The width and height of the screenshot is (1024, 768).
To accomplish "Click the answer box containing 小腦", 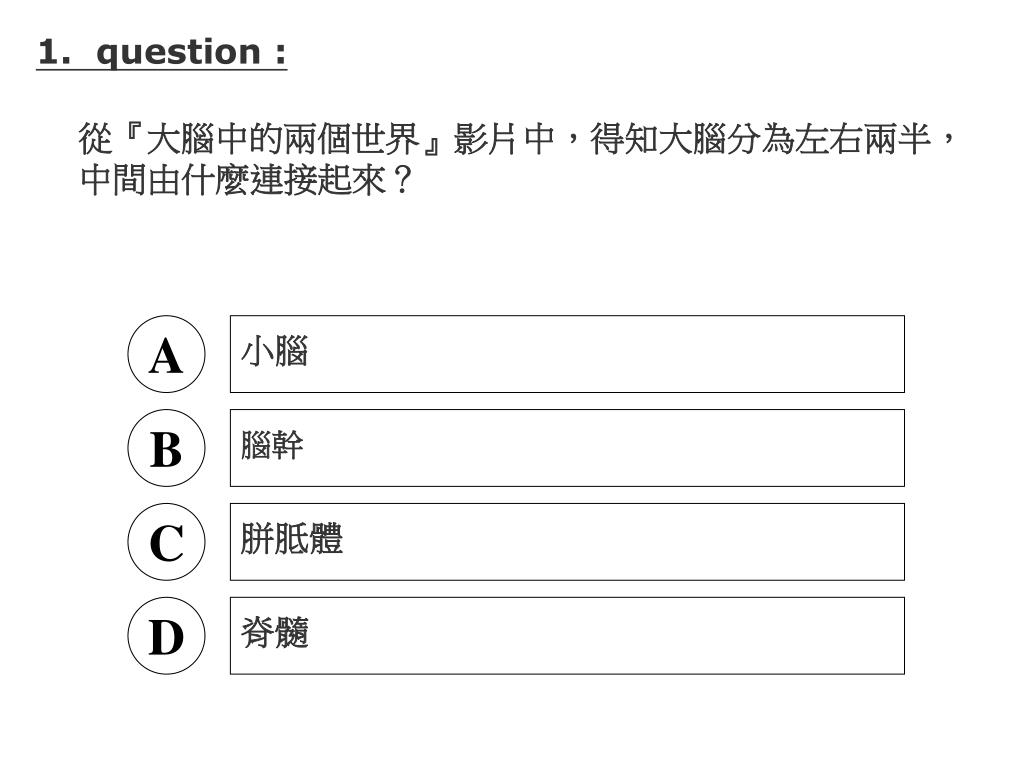I will coord(568,354).
